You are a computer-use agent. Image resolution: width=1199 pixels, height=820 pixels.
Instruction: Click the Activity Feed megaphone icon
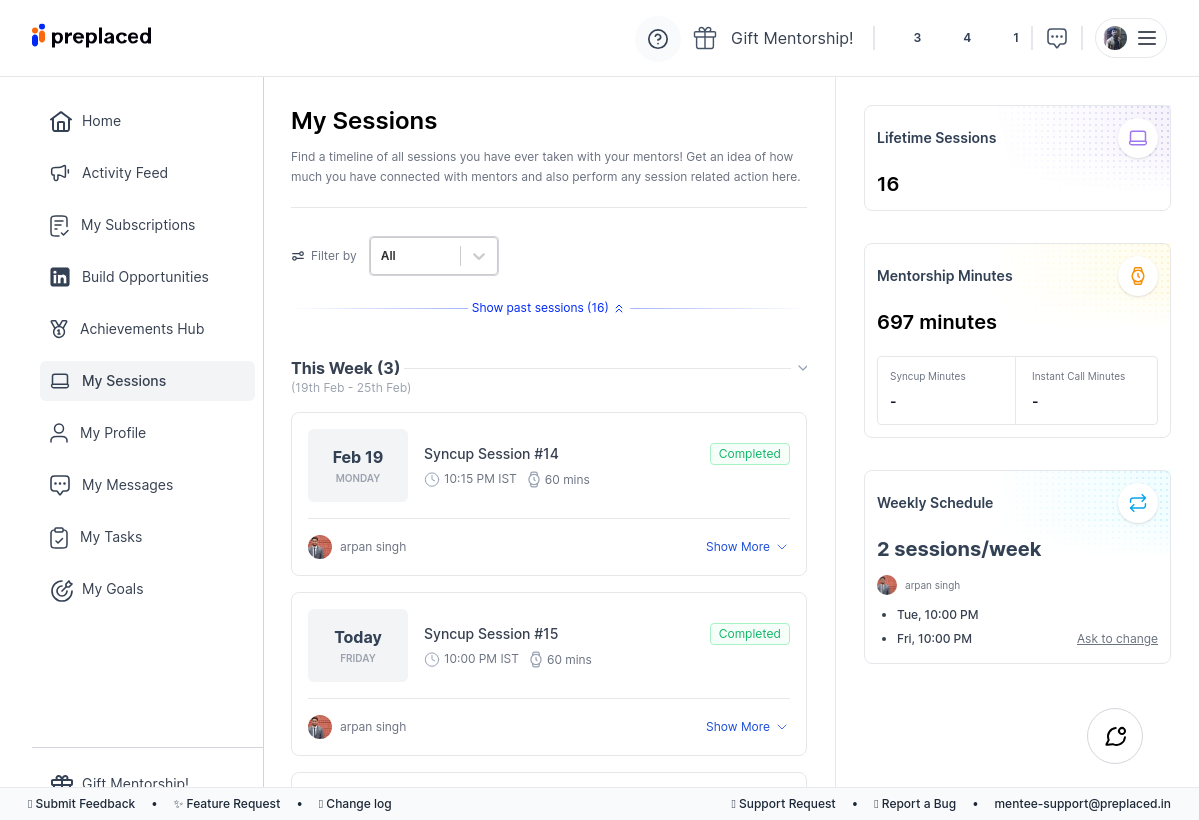click(60, 173)
